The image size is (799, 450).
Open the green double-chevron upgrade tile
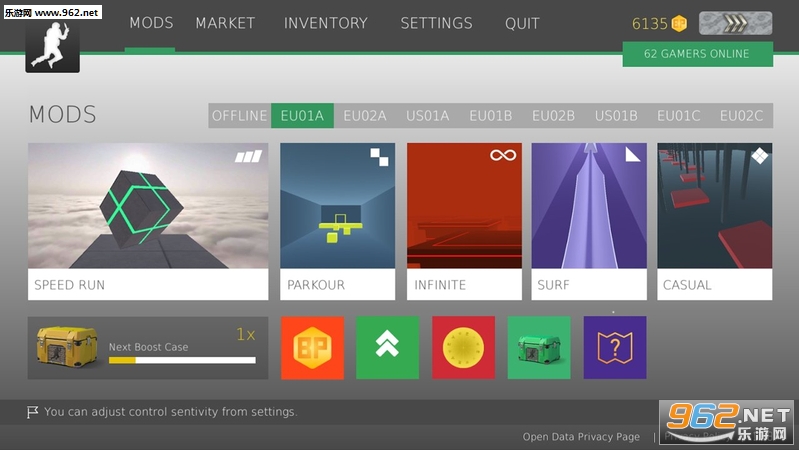pyautogui.click(x=387, y=348)
